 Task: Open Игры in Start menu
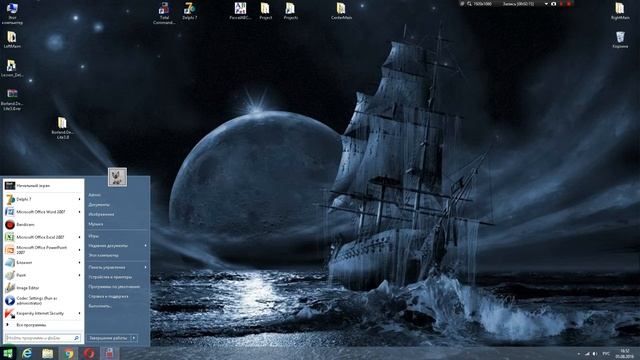[93, 236]
